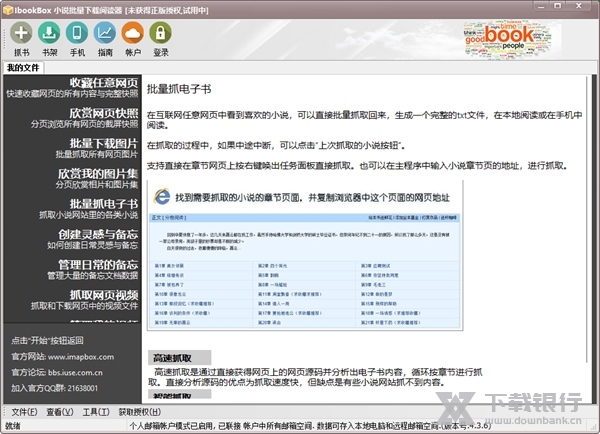Close the IbookBox window
Screen dimensions: 600x434
579,6
